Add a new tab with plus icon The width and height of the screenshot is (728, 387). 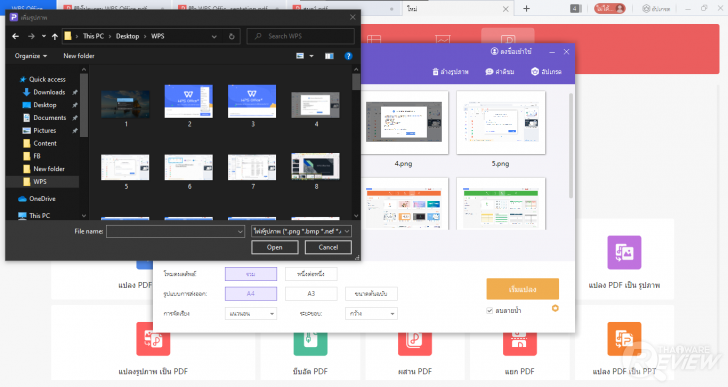tap(526, 8)
